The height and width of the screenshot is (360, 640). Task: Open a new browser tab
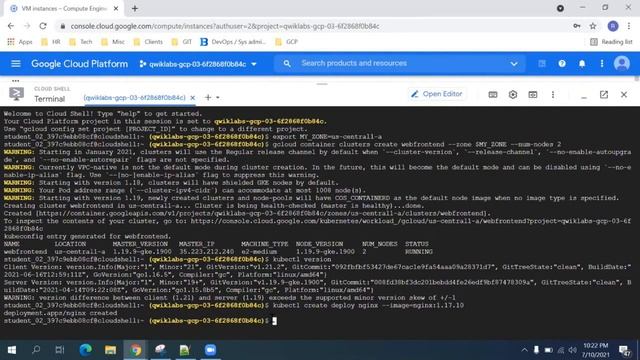click(135, 8)
